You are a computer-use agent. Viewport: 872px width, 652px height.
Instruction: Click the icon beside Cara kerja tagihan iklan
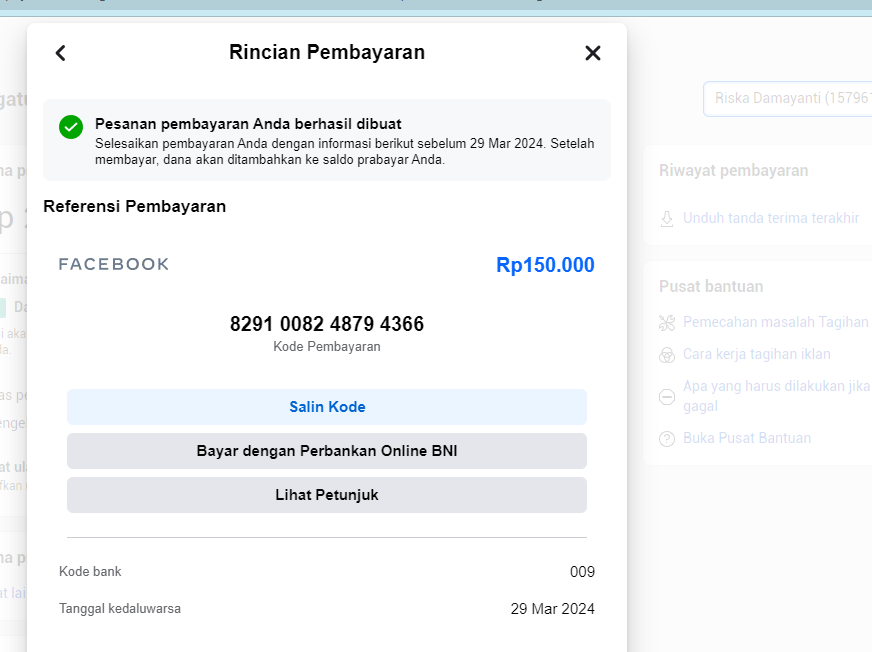point(667,355)
